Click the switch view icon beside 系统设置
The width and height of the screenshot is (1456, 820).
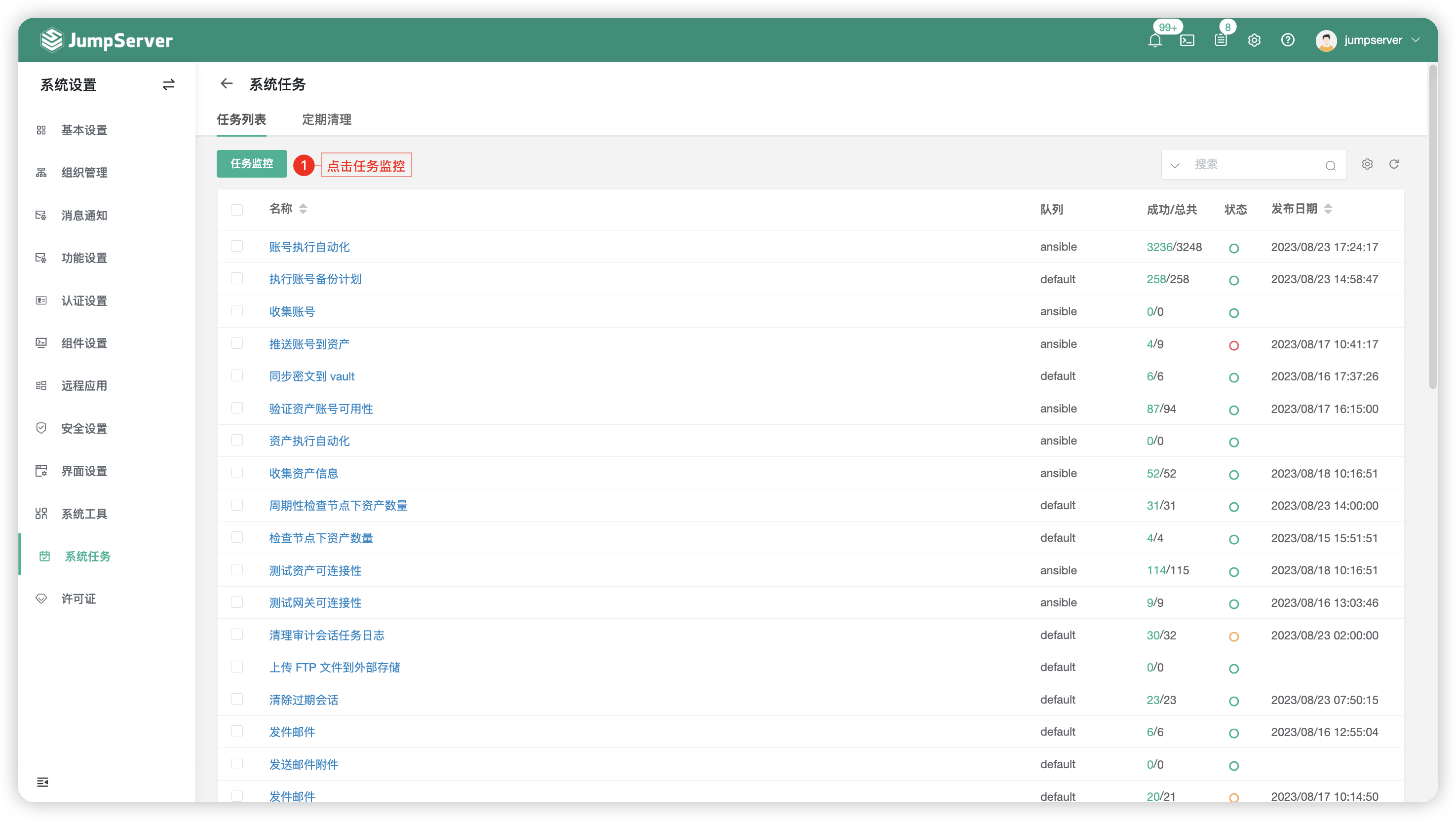(168, 85)
